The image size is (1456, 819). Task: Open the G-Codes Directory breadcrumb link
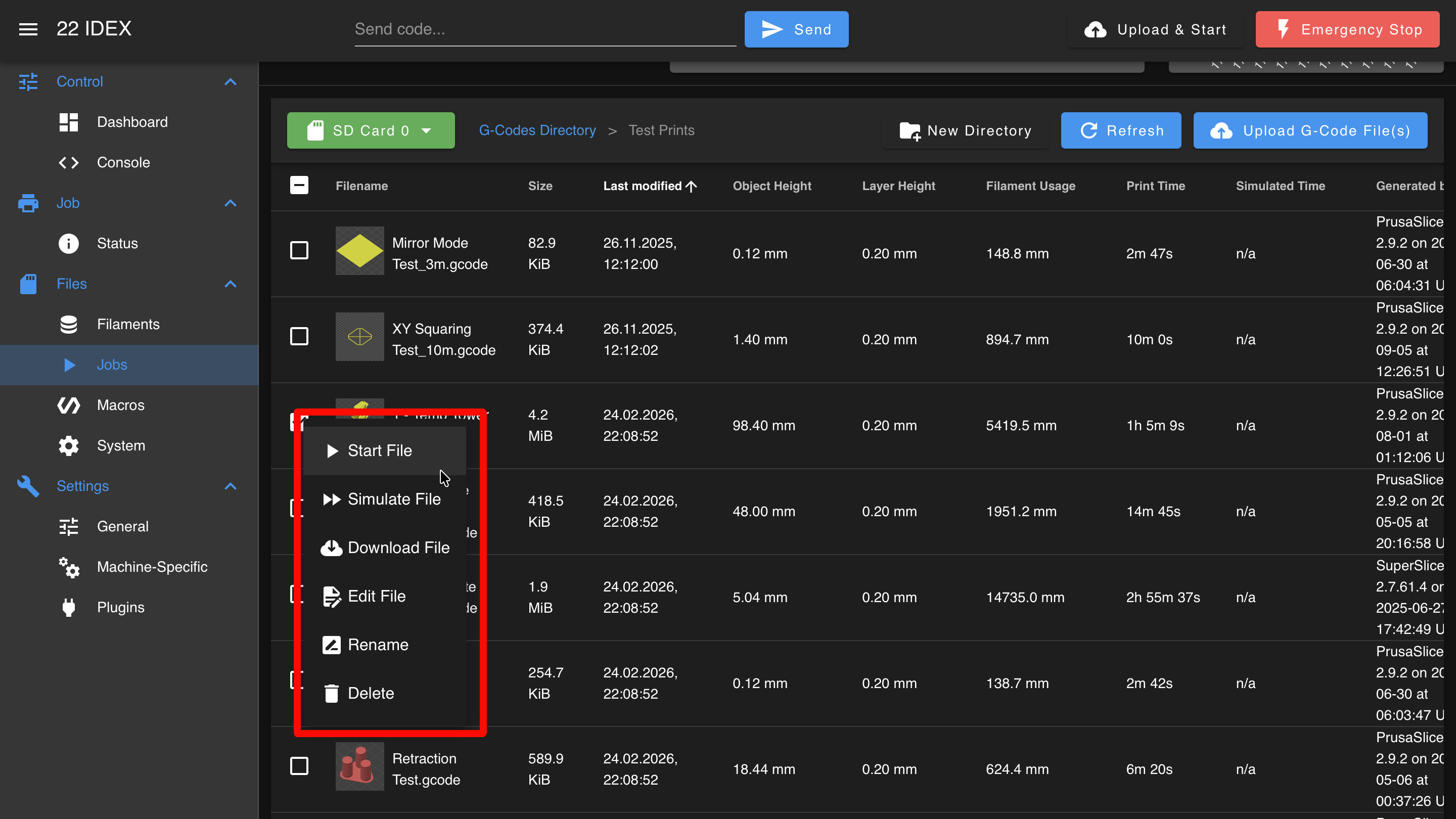coord(537,130)
